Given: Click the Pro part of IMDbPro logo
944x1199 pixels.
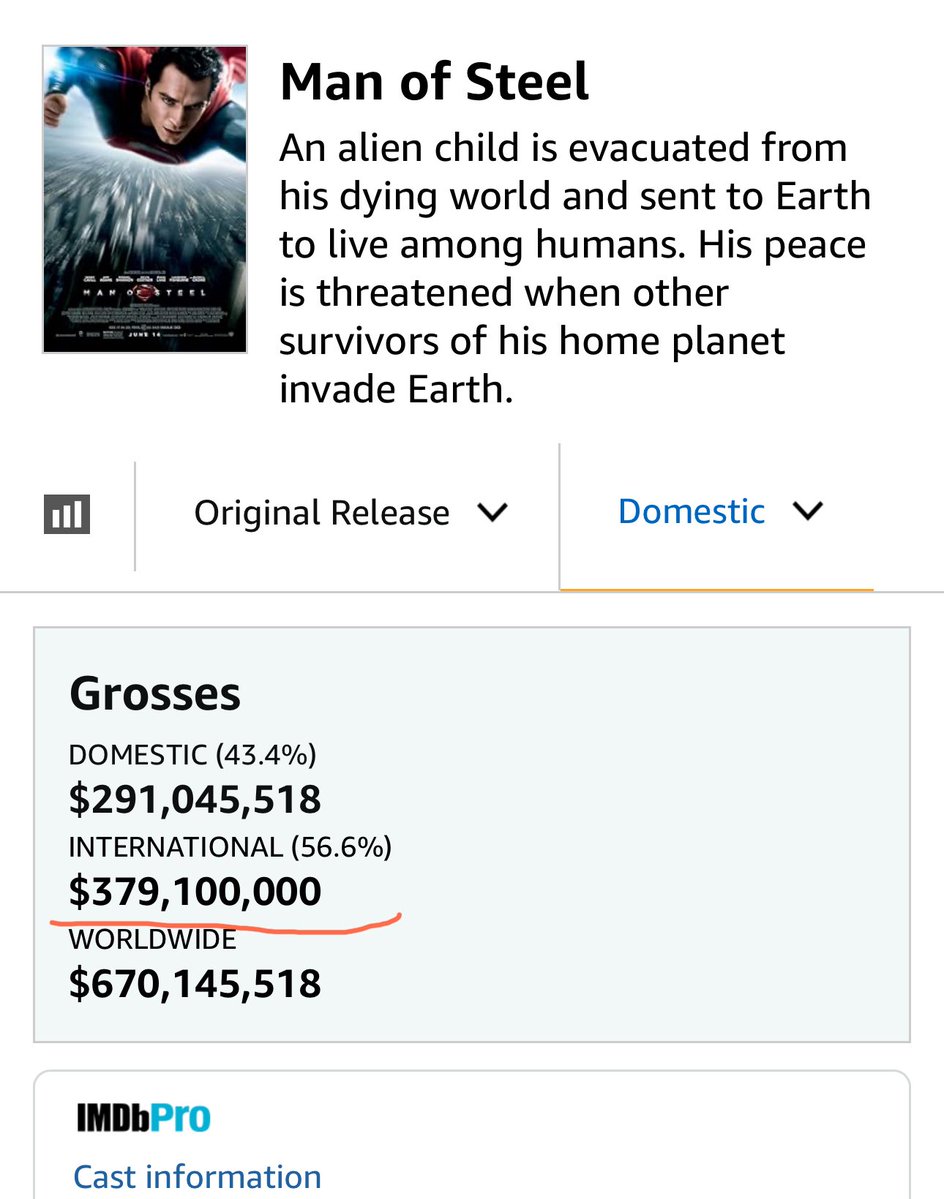Looking at the screenshot, I should coord(180,1118).
